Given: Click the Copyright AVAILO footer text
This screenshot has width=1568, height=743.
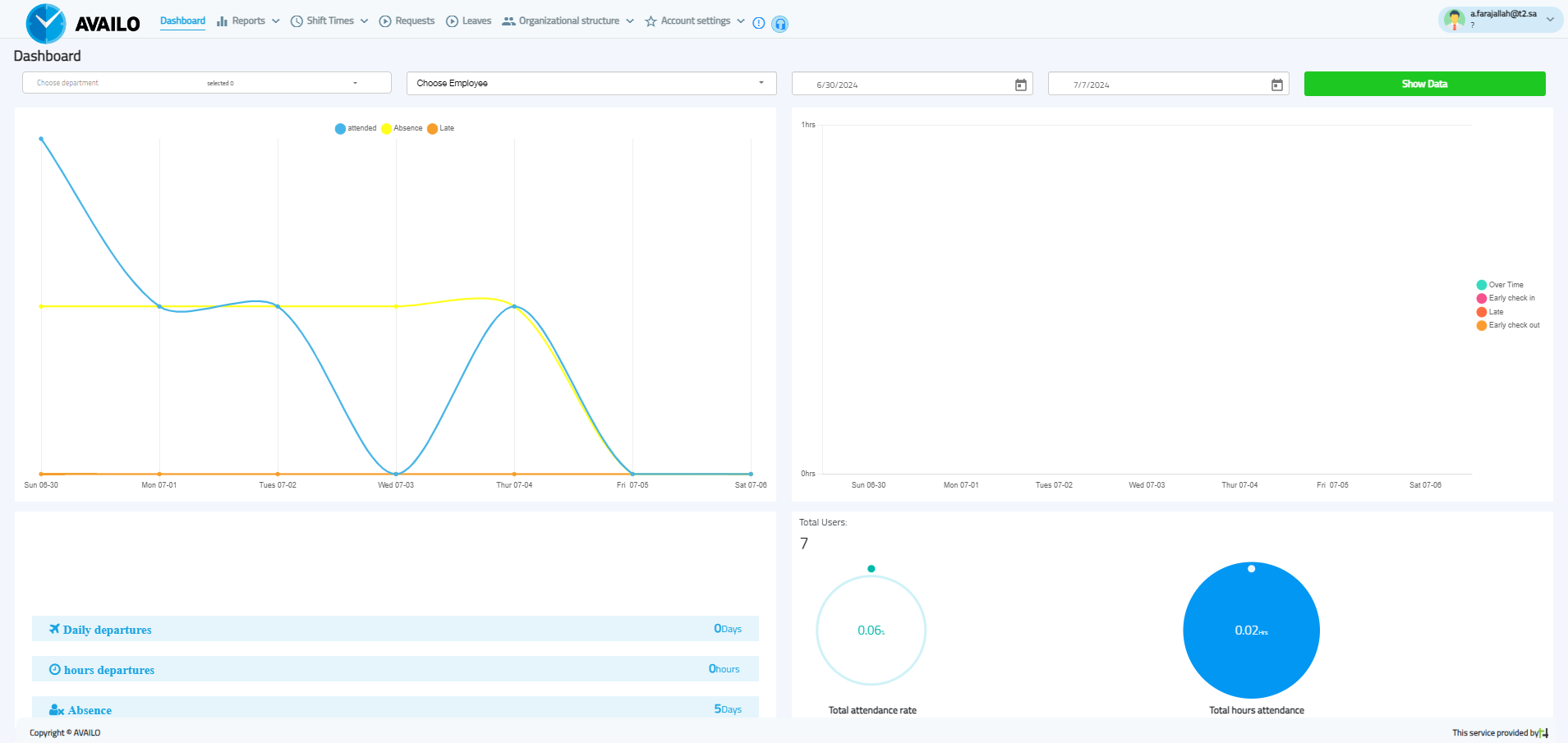Looking at the screenshot, I should [65, 732].
